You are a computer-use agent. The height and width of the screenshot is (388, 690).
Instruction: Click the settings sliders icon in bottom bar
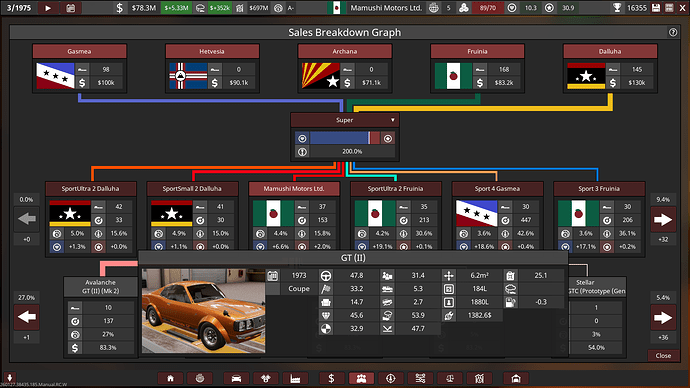420,378
